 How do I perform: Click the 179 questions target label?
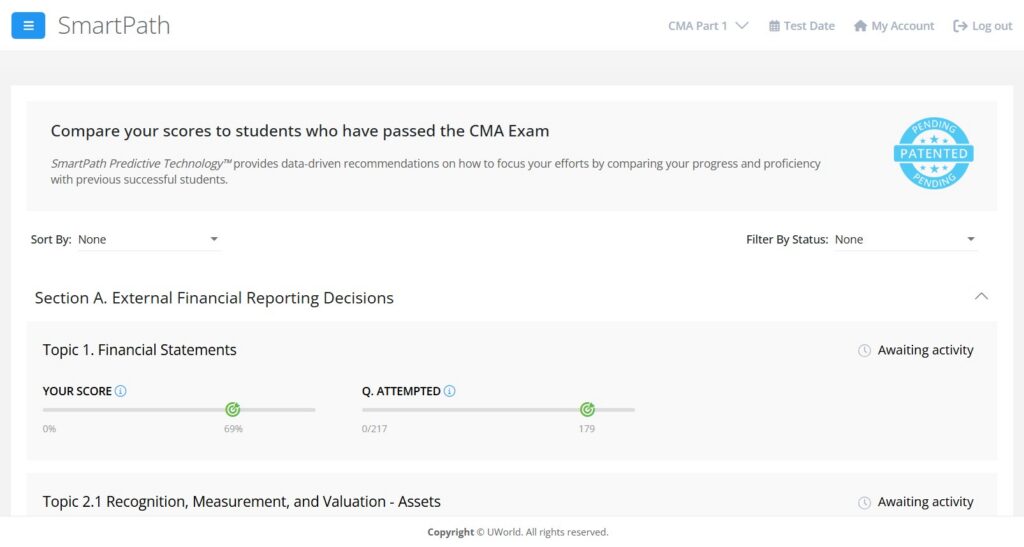point(586,429)
